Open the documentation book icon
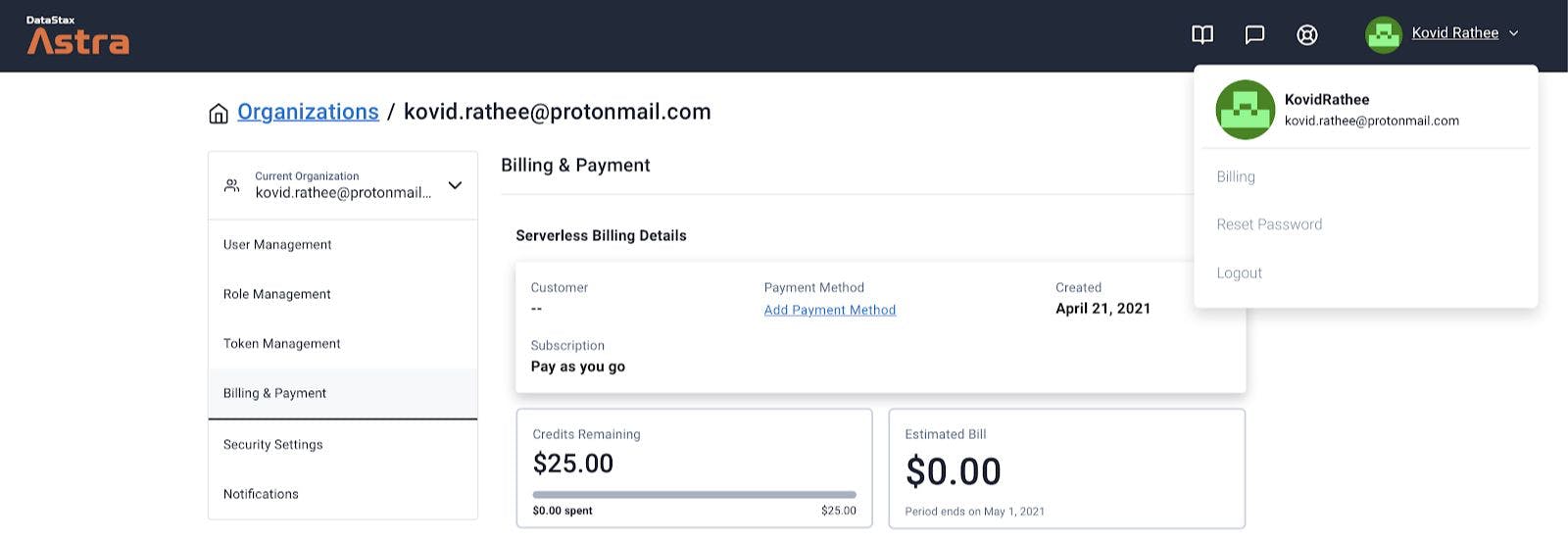1568x542 pixels. 1202,35
